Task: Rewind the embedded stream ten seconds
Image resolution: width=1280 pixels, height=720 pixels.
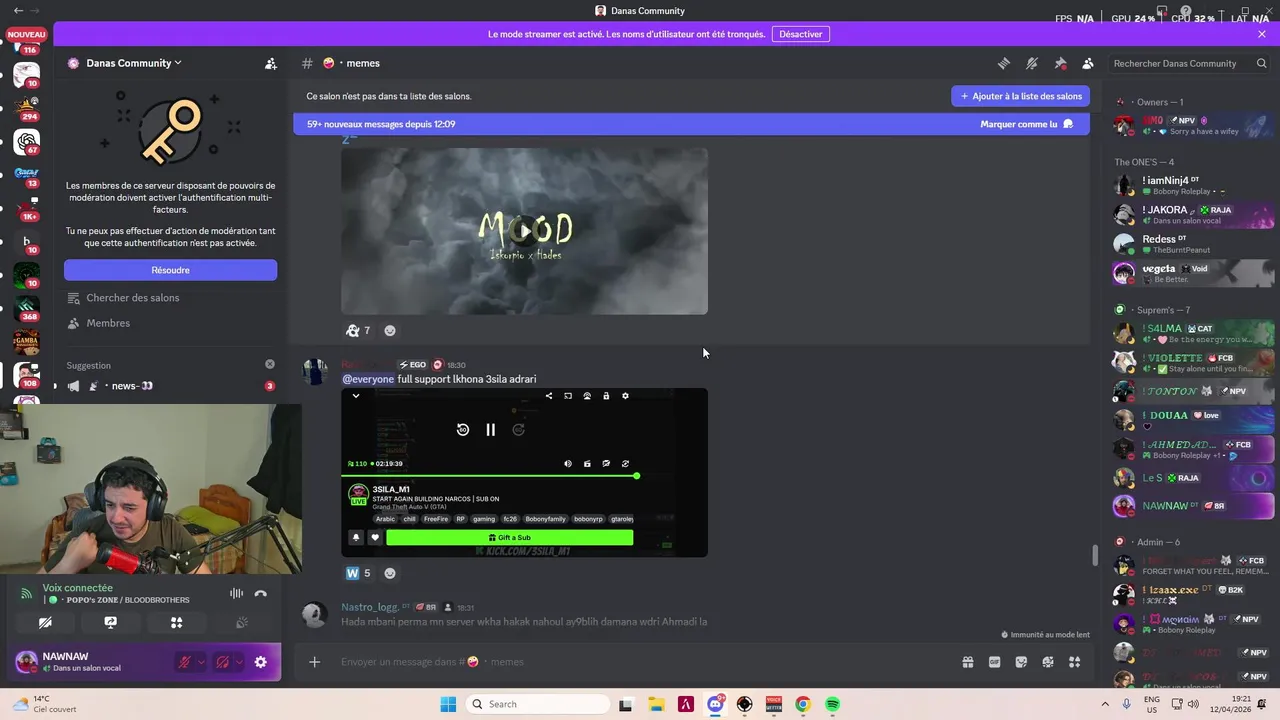Action: point(462,430)
